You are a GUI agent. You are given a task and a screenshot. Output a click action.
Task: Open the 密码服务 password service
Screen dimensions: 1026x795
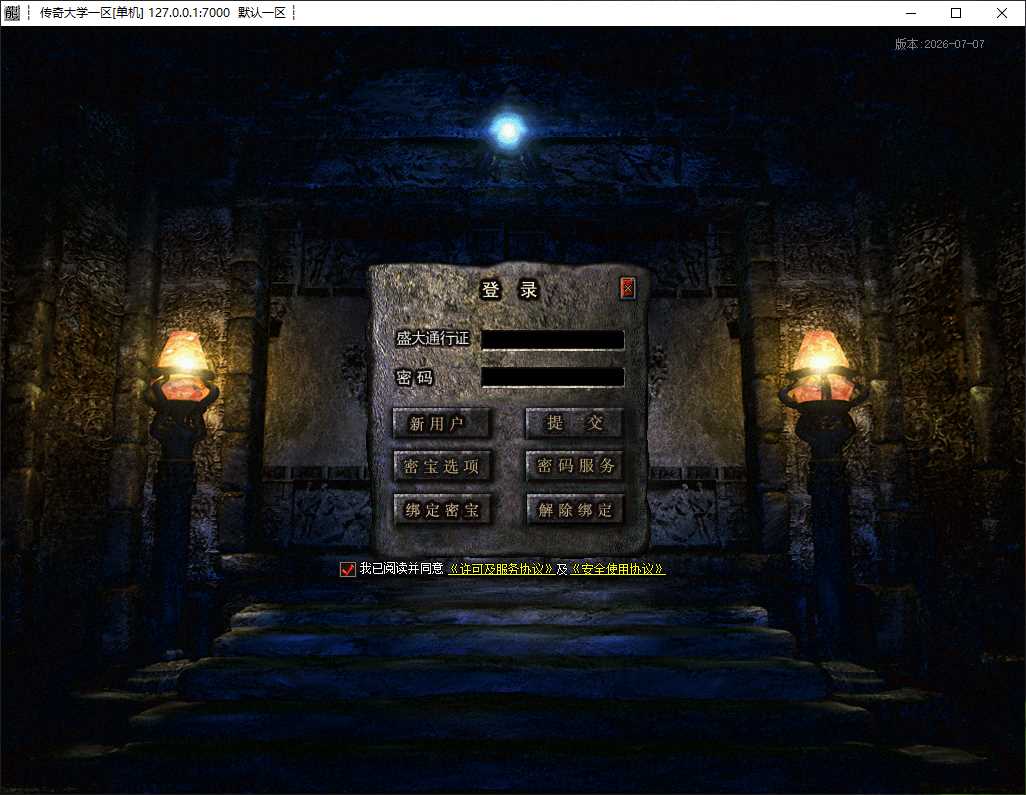(x=575, y=465)
